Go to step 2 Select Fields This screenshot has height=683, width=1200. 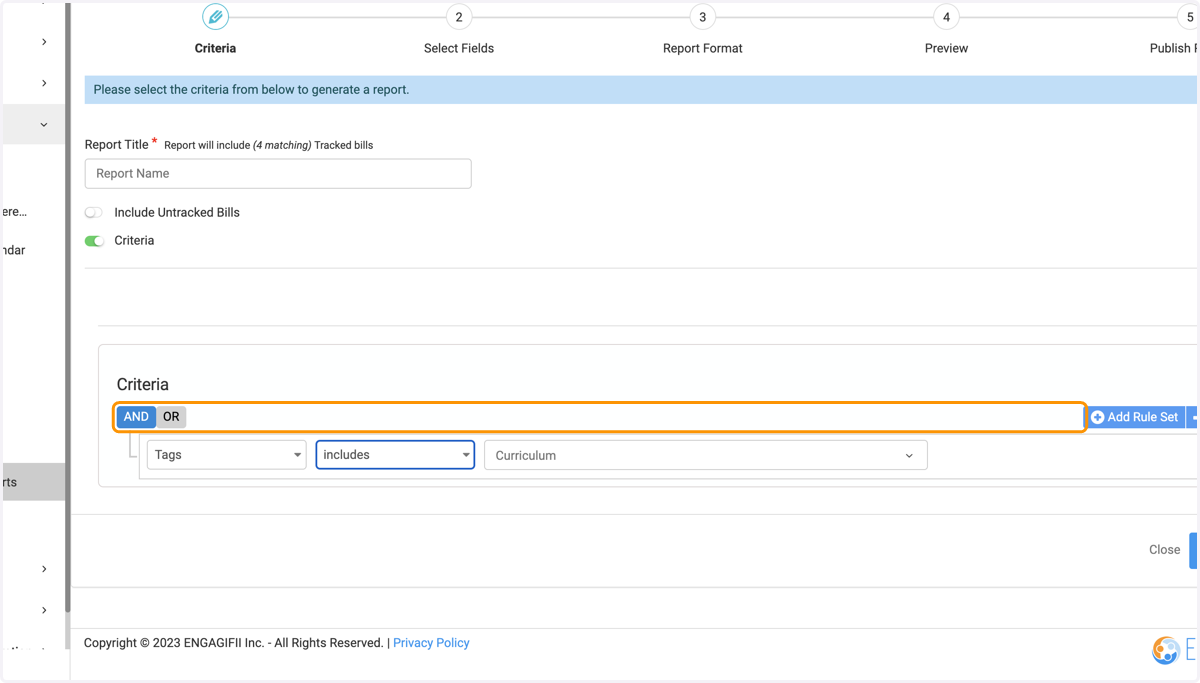point(459,17)
